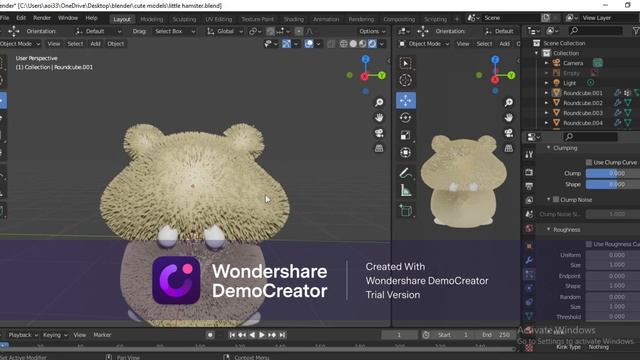Switch to the Shading workspace tab
This screenshot has height=360, width=640.
click(293, 19)
